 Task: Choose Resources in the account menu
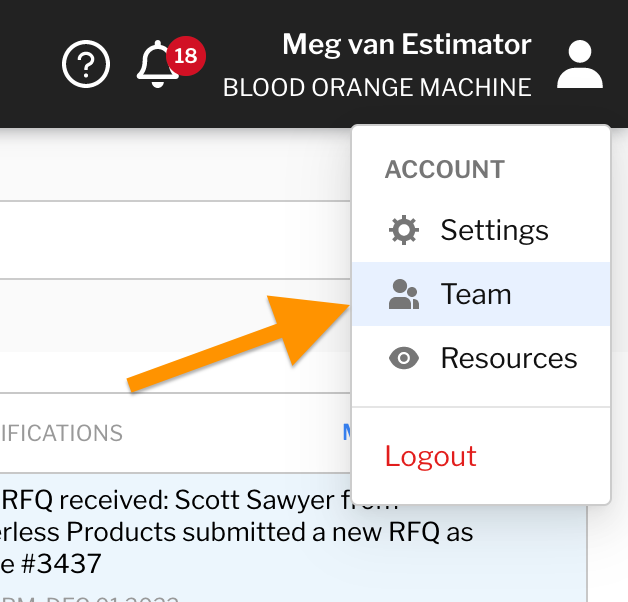pyautogui.click(x=508, y=358)
